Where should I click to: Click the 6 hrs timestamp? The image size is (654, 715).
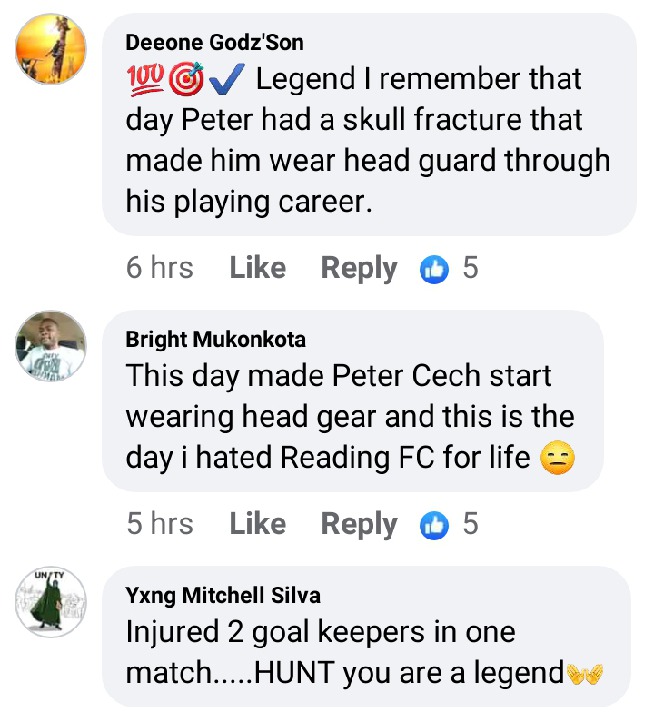(x=160, y=267)
